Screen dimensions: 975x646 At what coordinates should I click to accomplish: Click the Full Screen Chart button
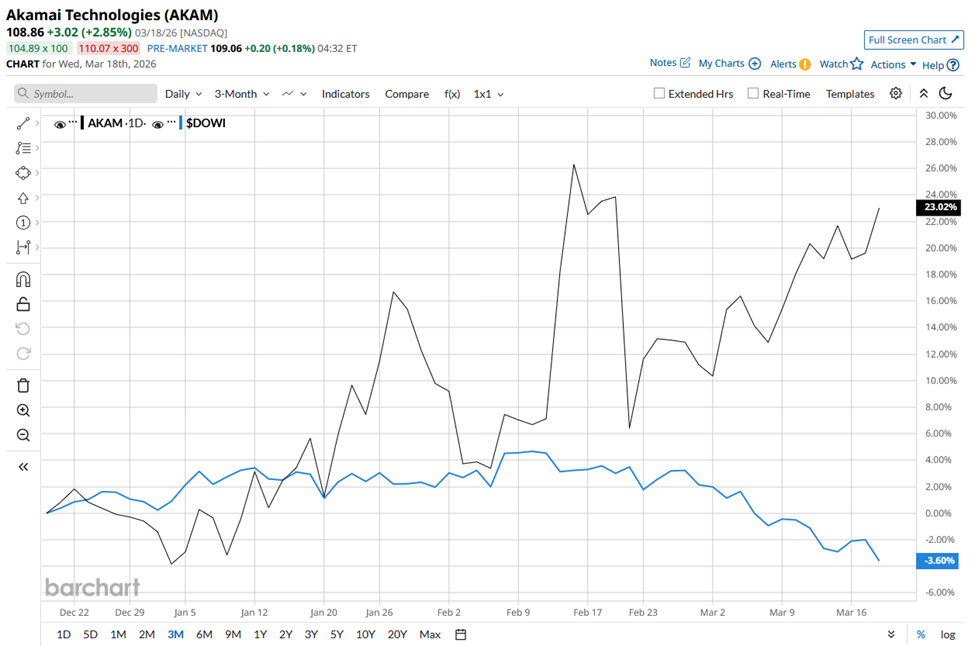913,40
